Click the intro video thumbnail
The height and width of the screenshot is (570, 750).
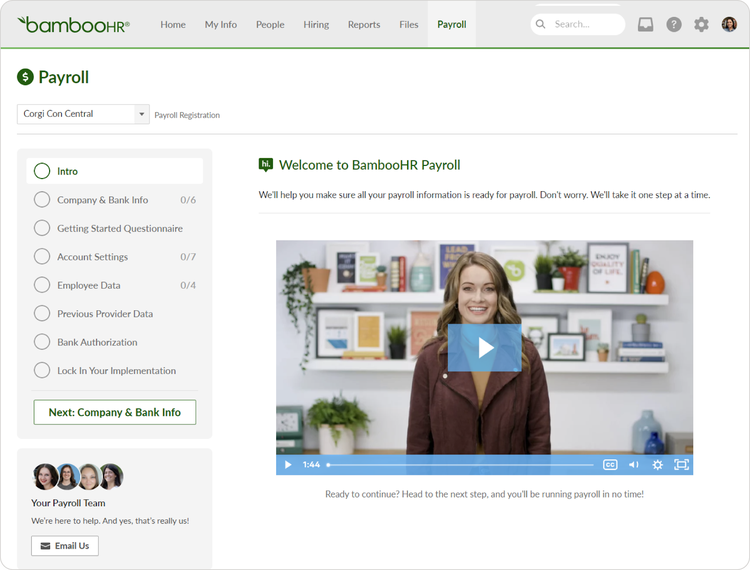click(485, 358)
